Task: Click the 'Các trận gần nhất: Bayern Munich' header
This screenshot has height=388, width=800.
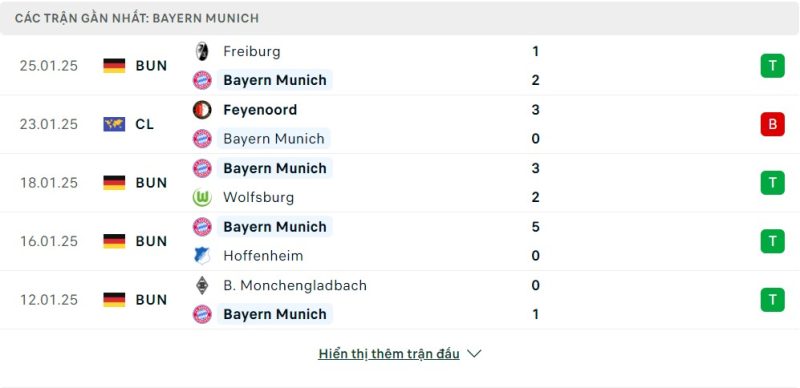Action: tap(137, 18)
